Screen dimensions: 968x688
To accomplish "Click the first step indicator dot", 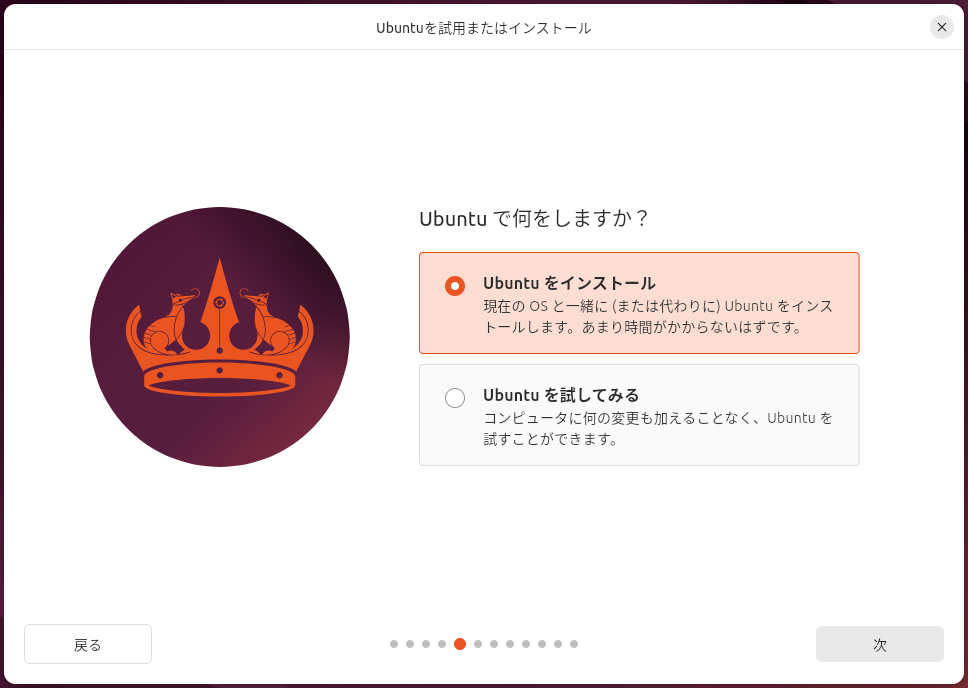I will coord(394,644).
